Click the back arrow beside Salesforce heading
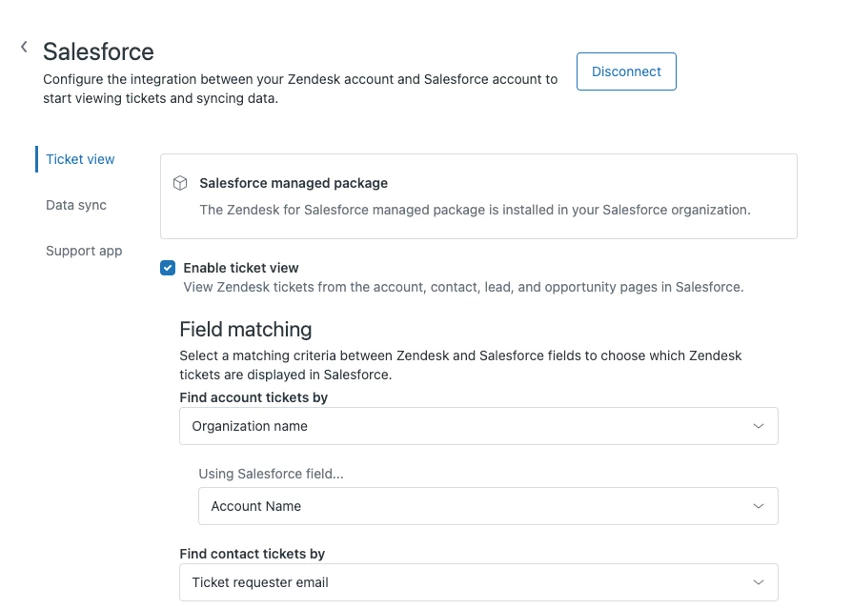This screenshot has height=610, width=852. [24, 47]
